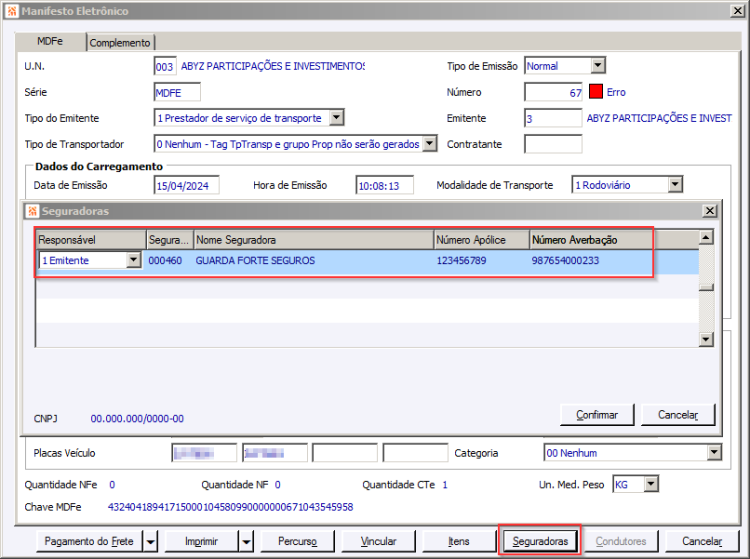Screen dimensions: 750x559
Task: Open the Responsável 1 Emitente dropdown
Action: [x=133, y=260]
